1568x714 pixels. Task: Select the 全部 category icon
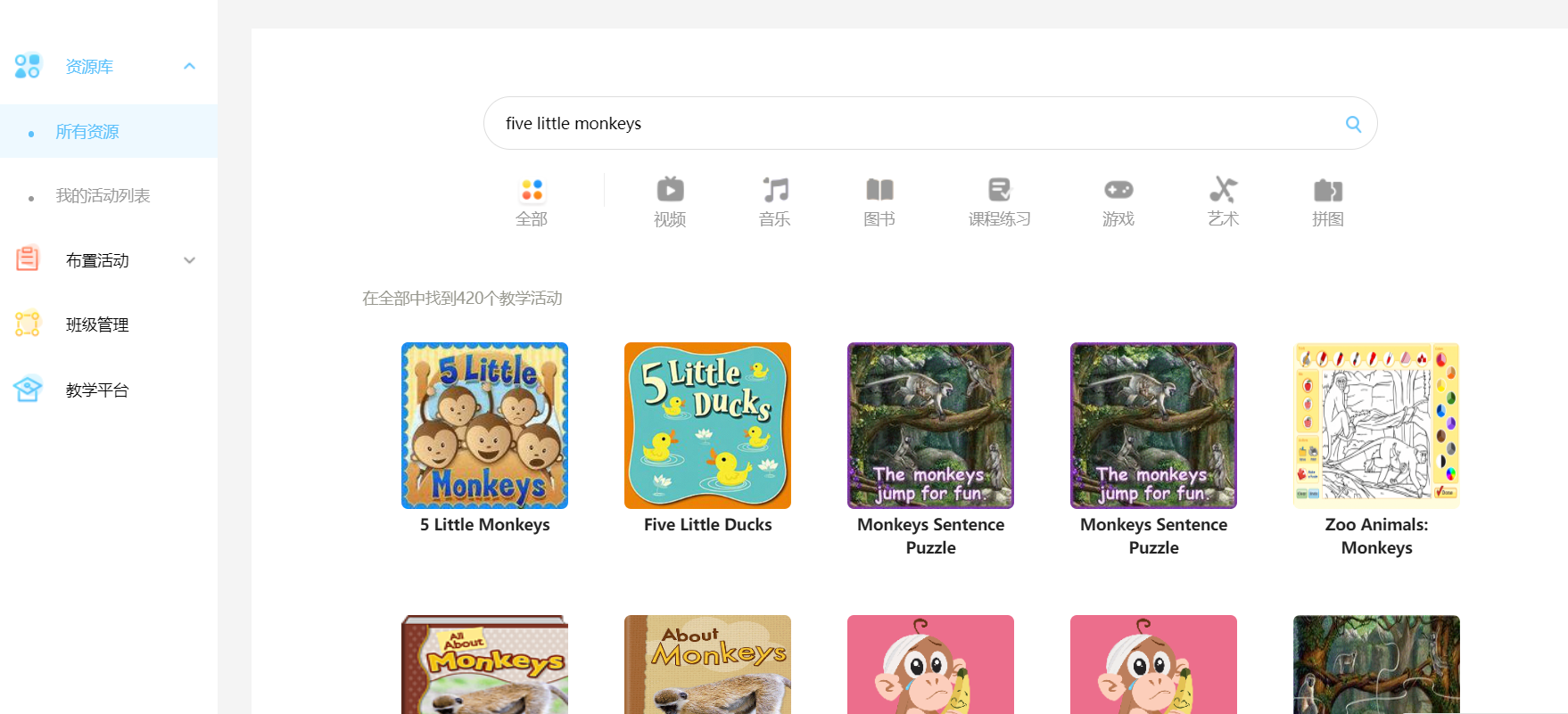532,189
